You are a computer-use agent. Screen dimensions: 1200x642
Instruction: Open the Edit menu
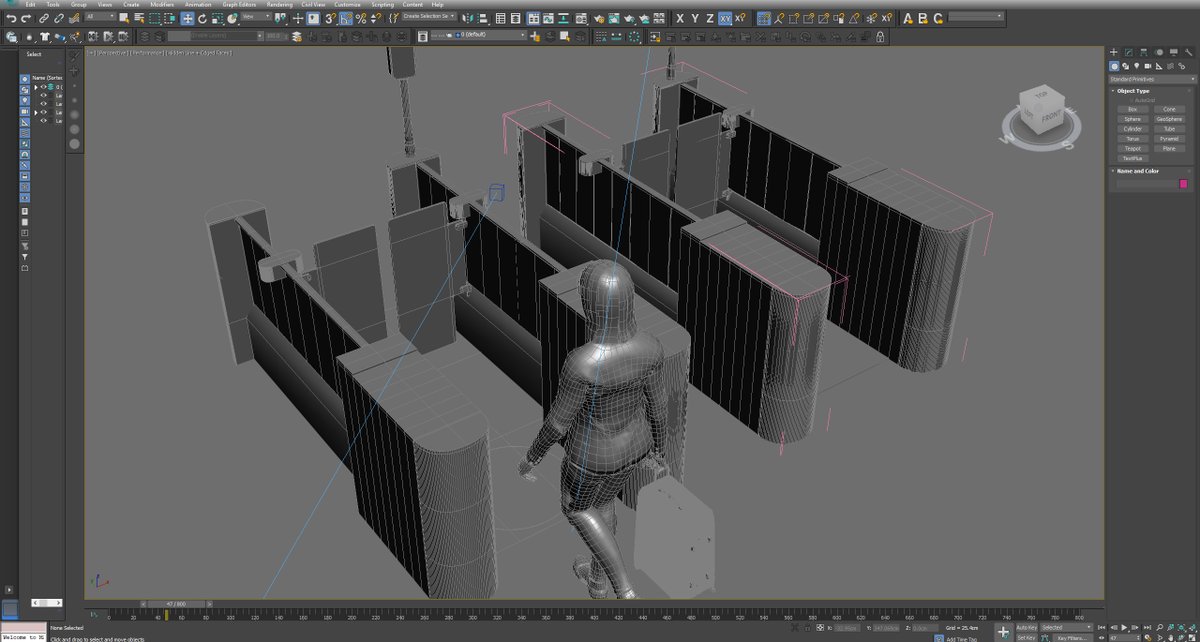[x=31, y=4]
